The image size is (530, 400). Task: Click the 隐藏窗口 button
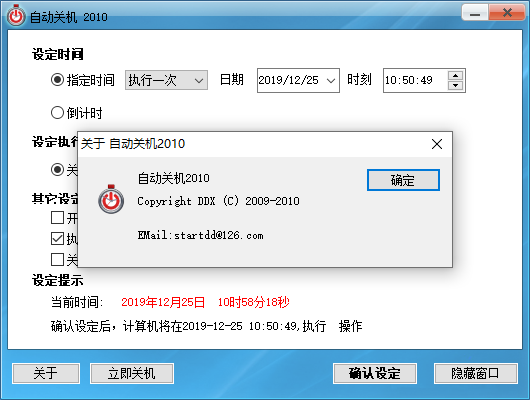tap(476, 373)
